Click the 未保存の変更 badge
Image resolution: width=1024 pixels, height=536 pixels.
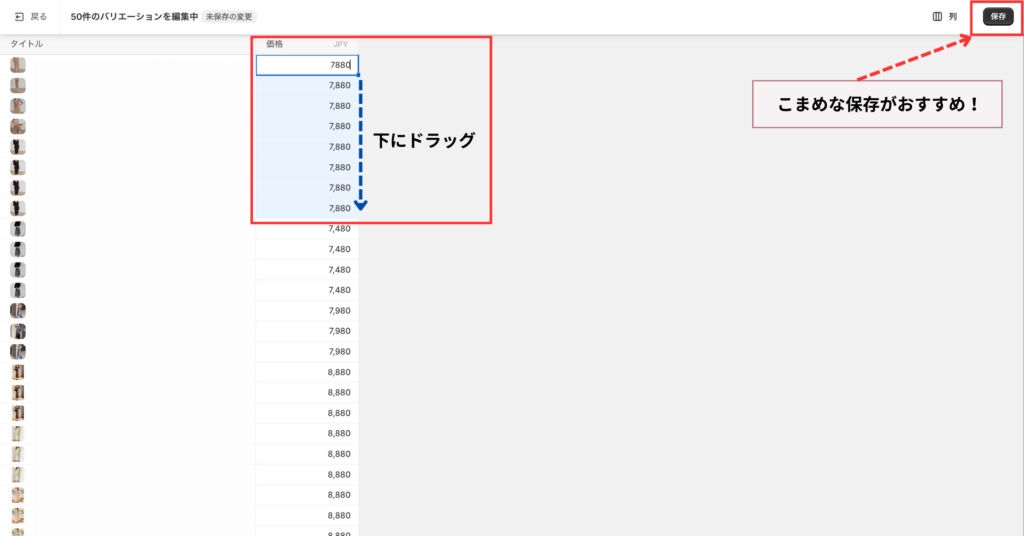[x=229, y=17]
